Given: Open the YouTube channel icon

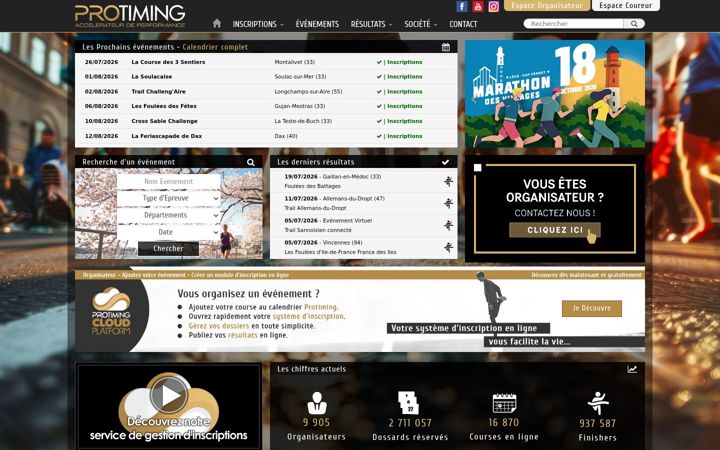Looking at the screenshot, I should (478, 6).
